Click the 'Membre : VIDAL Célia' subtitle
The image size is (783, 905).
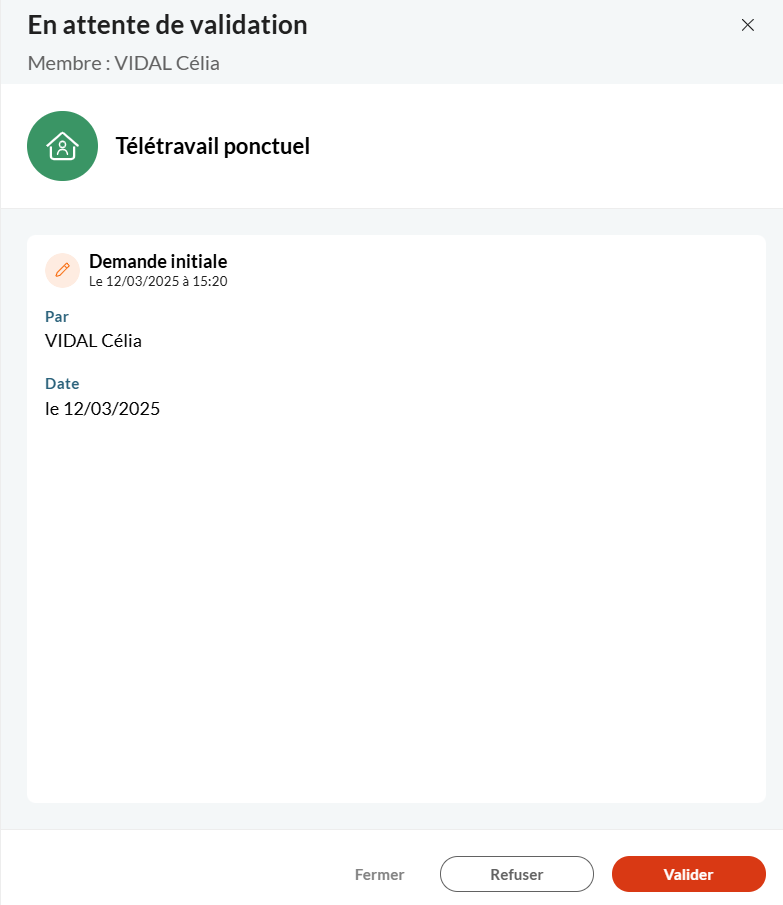tap(123, 63)
